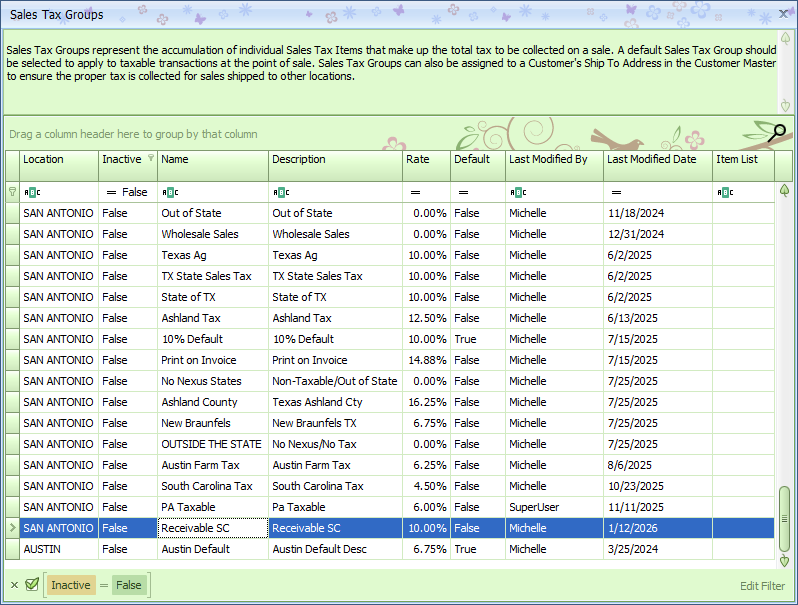Open the Name filter-row condition icon
The width and height of the screenshot is (798, 605).
(x=169, y=192)
